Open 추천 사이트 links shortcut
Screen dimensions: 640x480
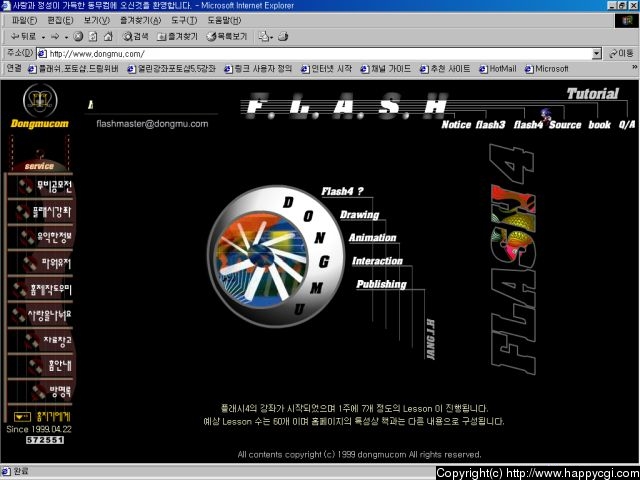click(445, 69)
